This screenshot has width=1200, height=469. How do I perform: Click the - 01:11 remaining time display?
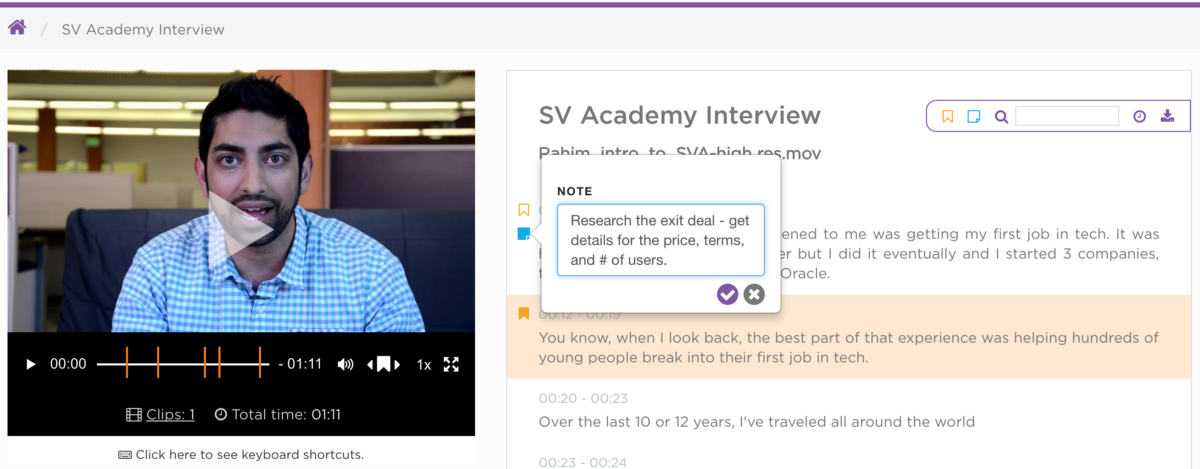coord(300,364)
